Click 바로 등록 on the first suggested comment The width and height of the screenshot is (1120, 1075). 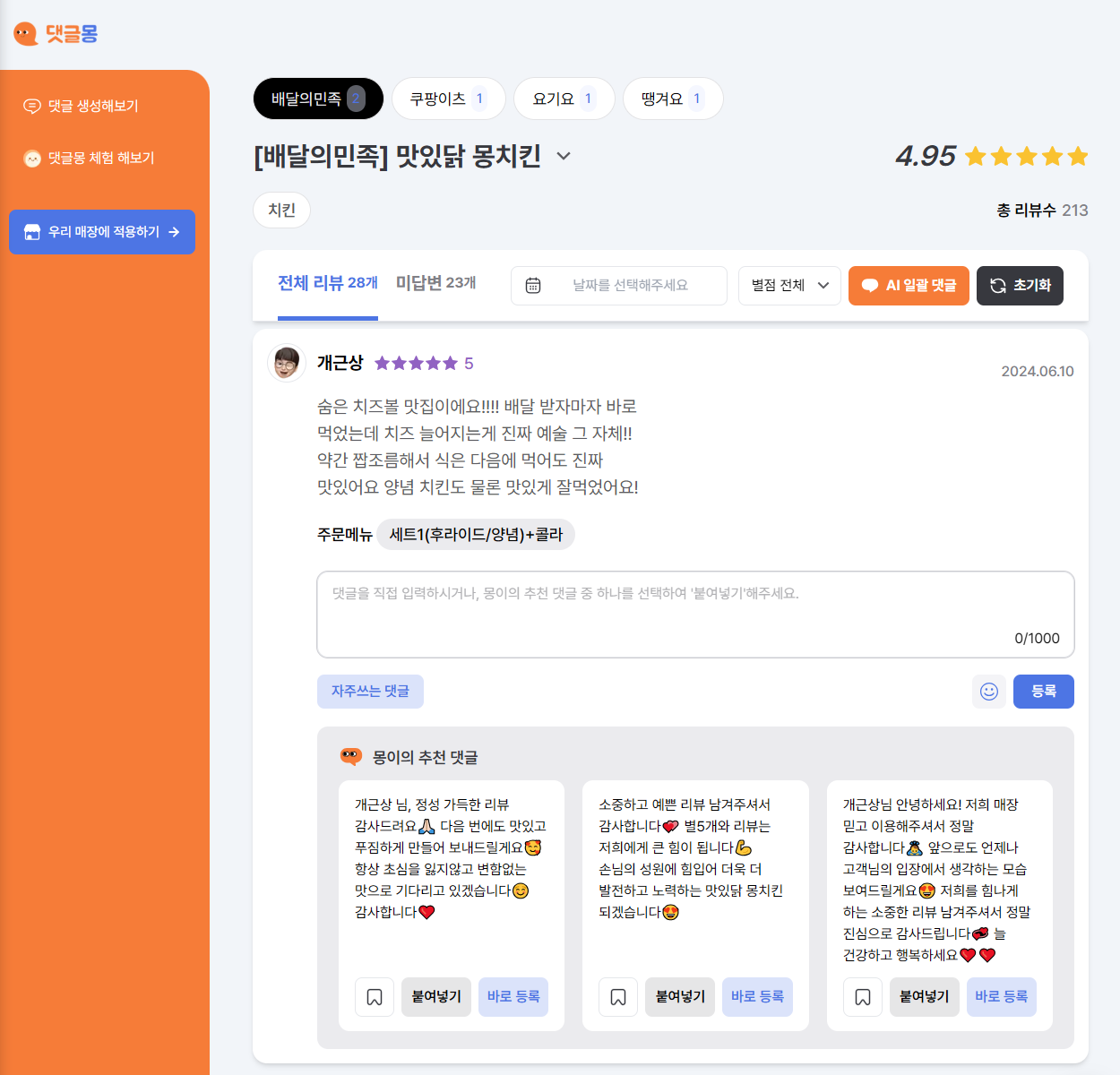click(x=513, y=997)
